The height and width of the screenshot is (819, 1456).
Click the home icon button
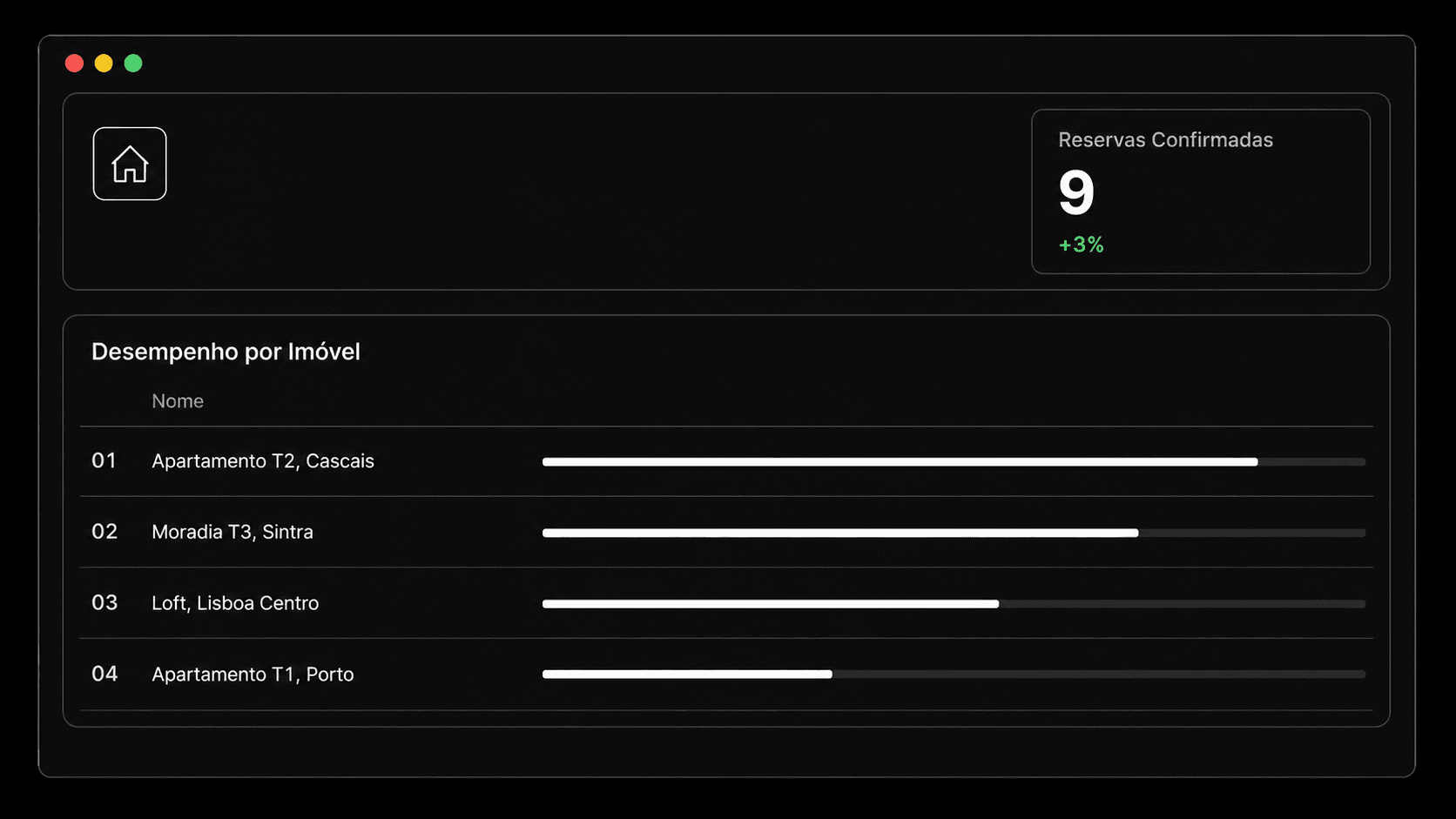point(130,164)
